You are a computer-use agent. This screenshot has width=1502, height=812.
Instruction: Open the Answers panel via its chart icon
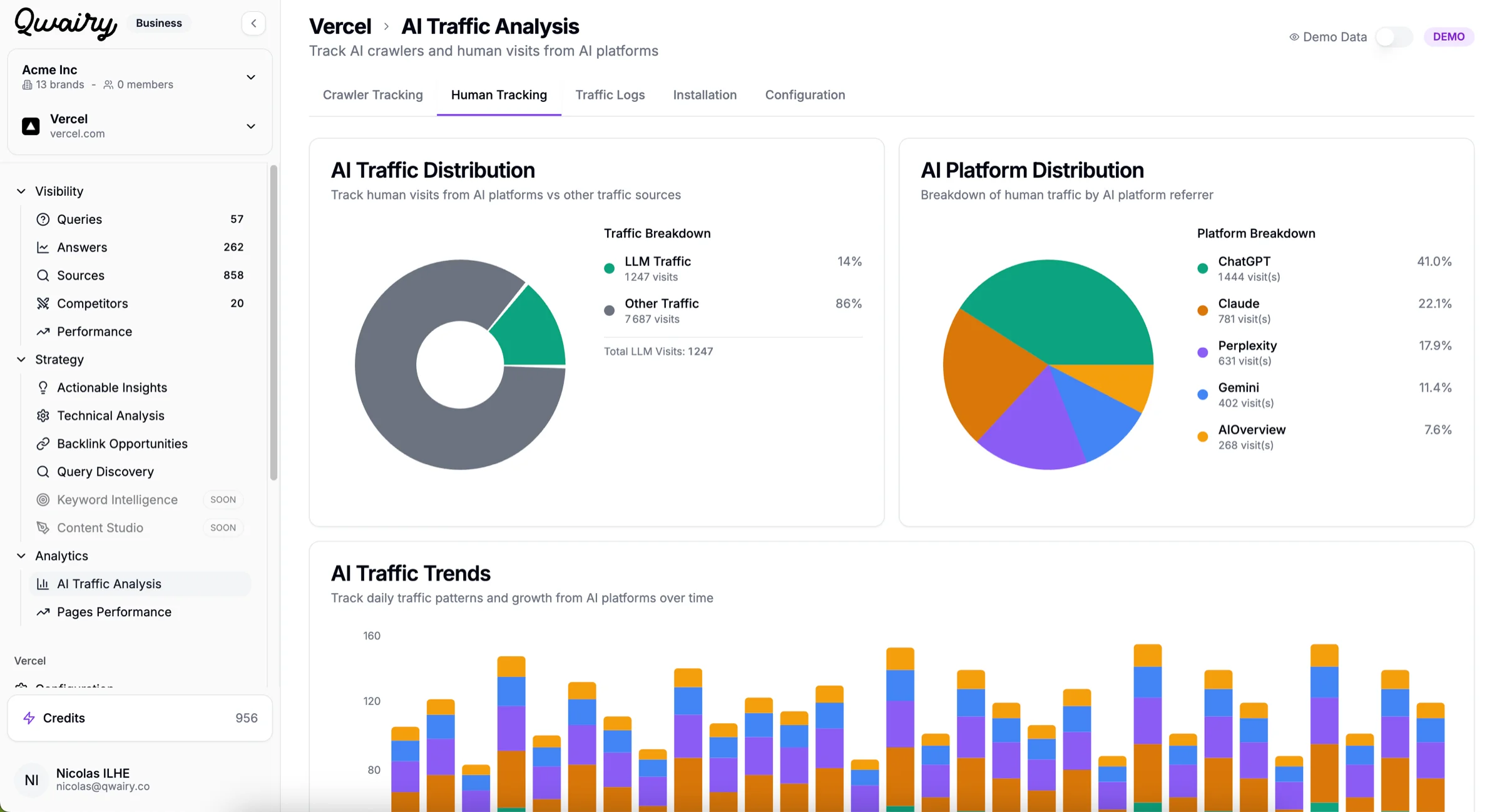(43, 247)
